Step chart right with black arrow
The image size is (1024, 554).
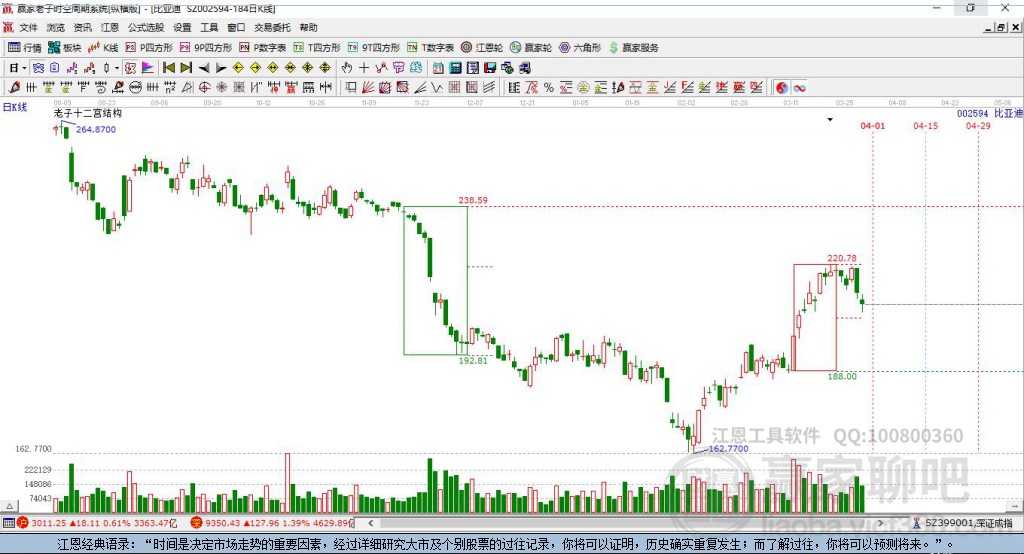point(221,68)
